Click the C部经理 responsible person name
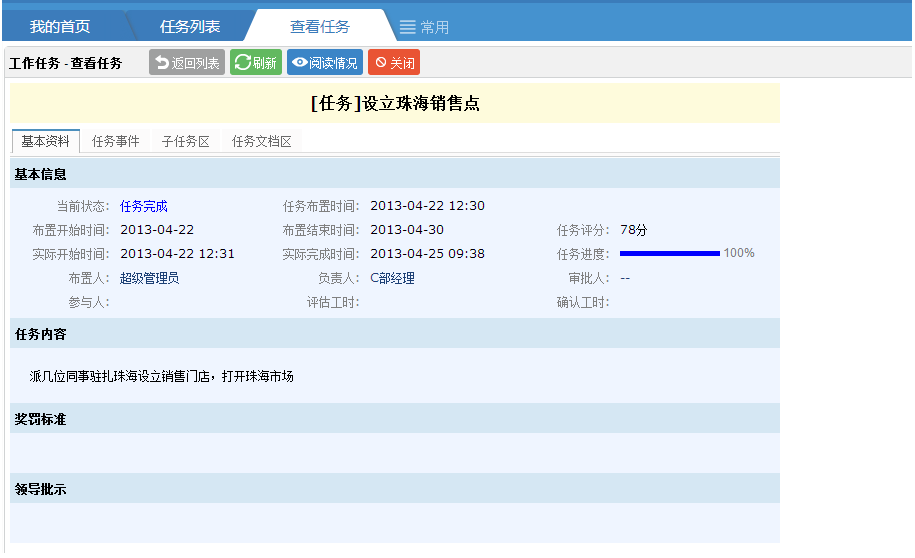 pos(392,279)
